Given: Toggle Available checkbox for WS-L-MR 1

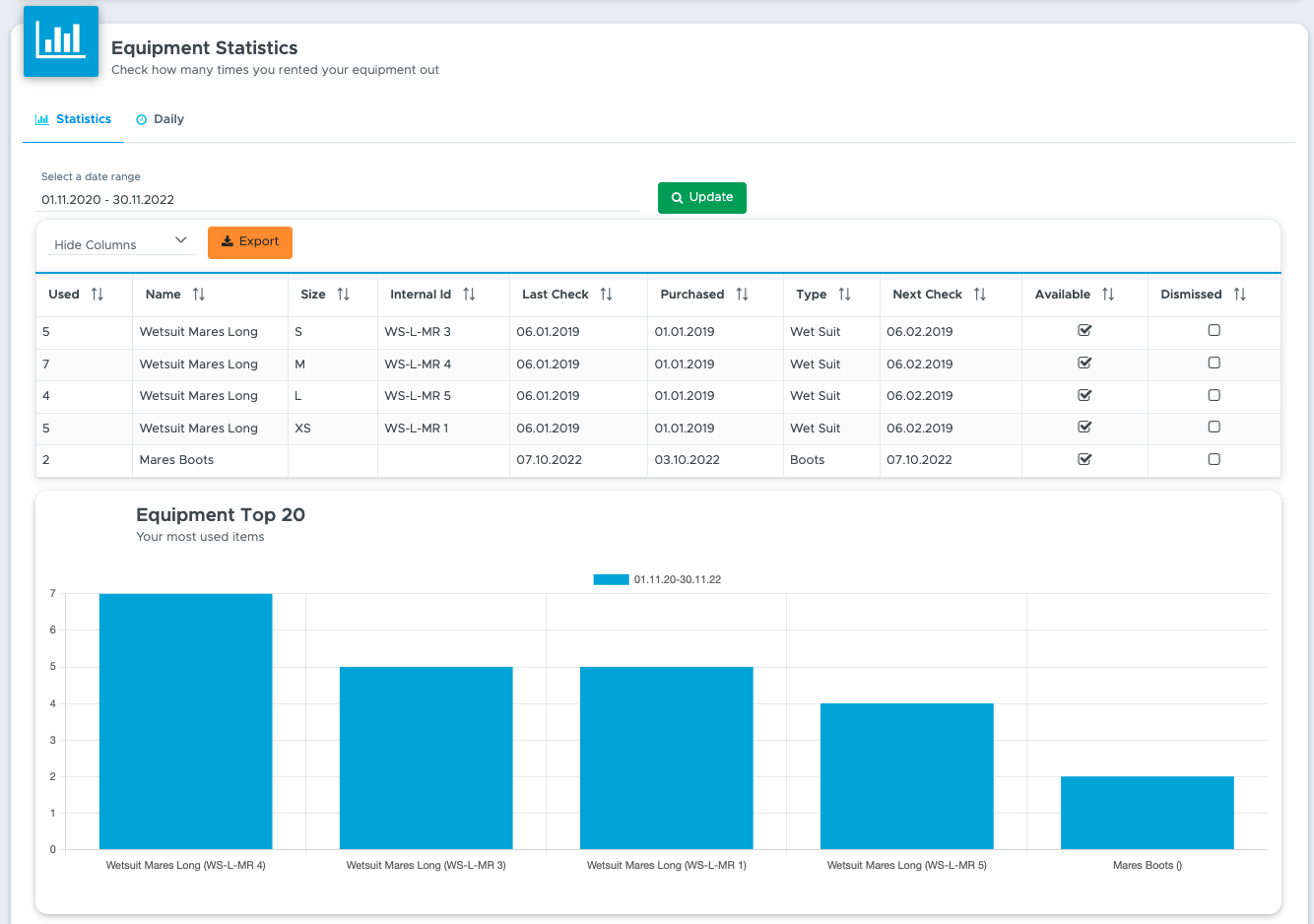Looking at the screenshot, I should pos(1084,428).
